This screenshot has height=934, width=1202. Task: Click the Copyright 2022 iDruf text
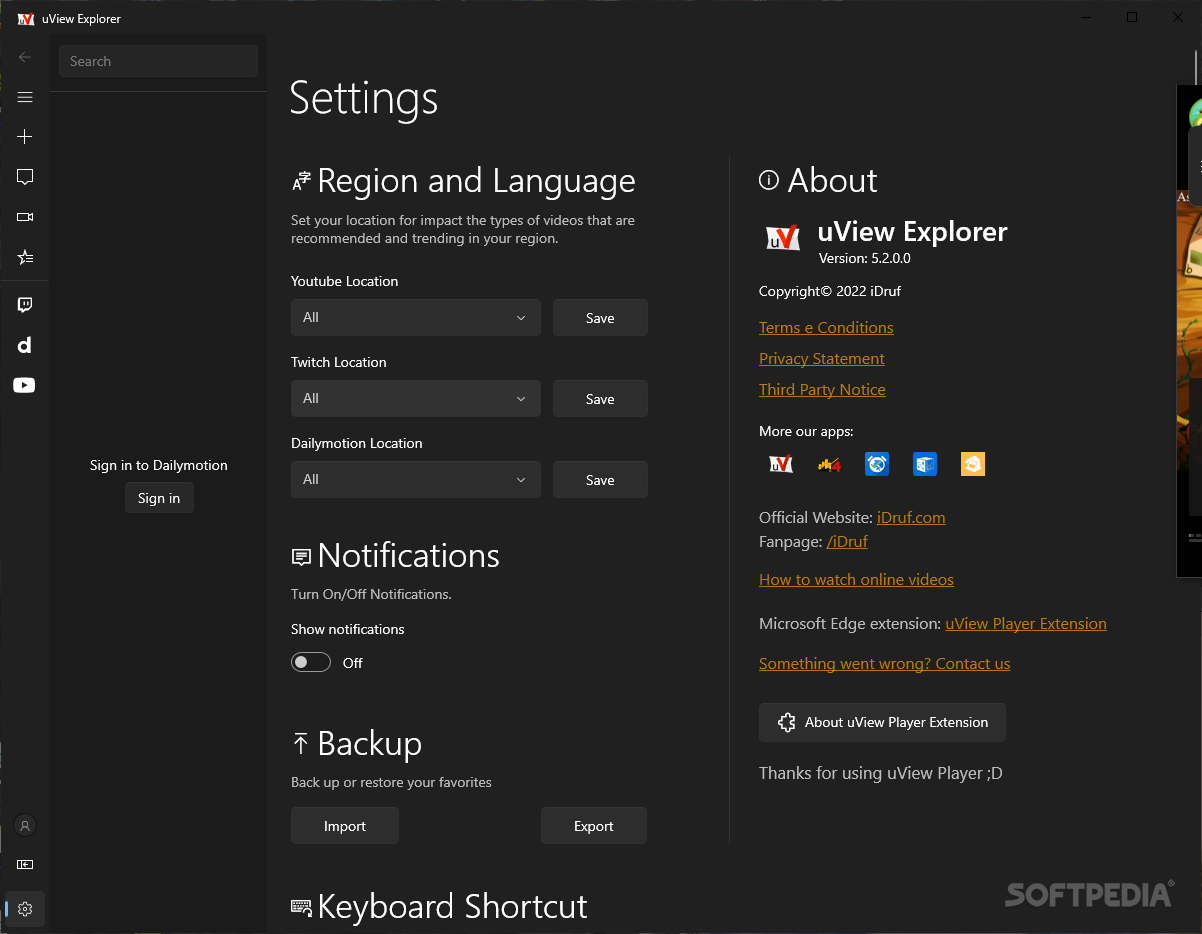[830, 291]
